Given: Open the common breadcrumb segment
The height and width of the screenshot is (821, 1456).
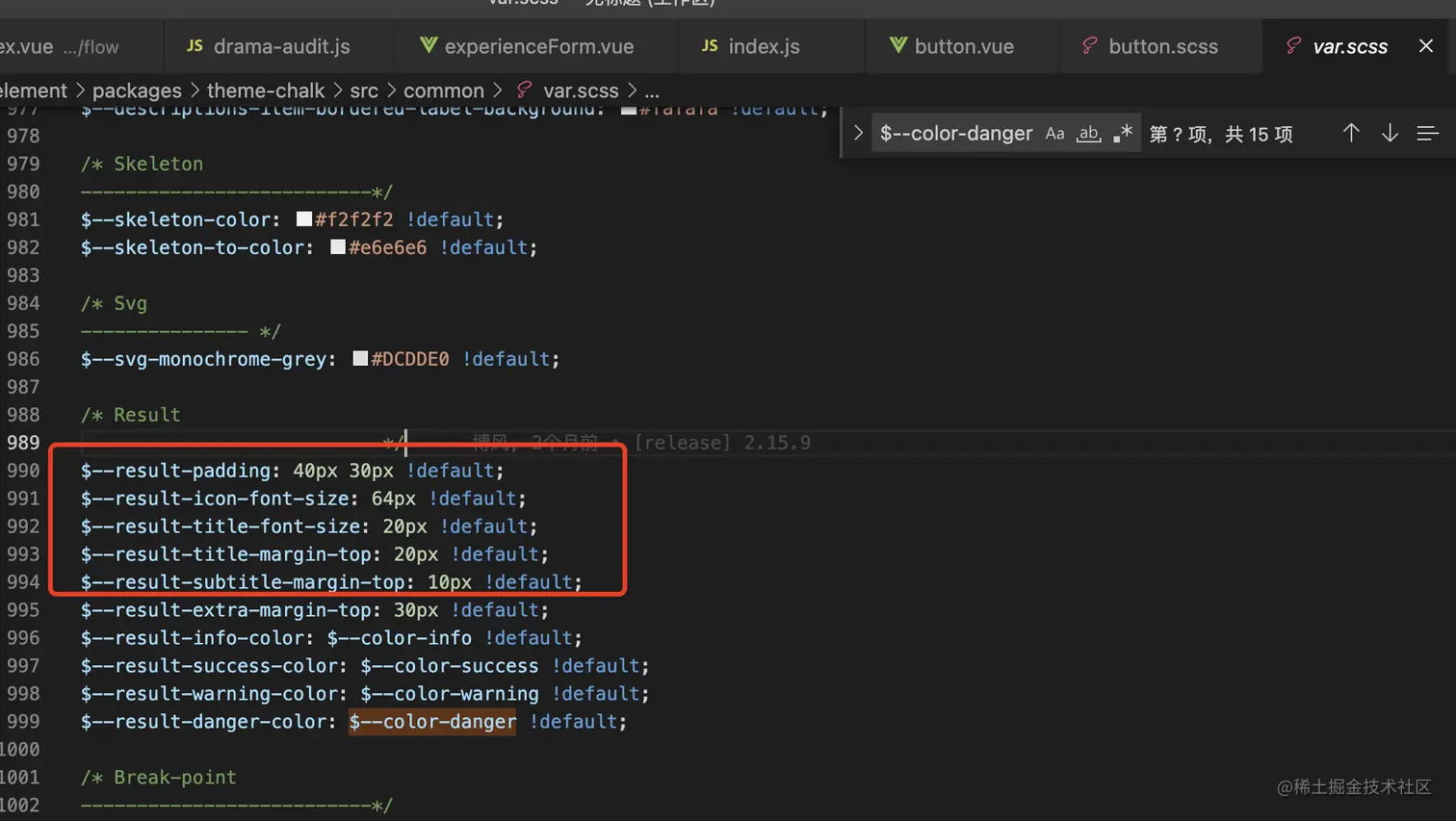Looking at the screenshot, I should pos(444,90).
